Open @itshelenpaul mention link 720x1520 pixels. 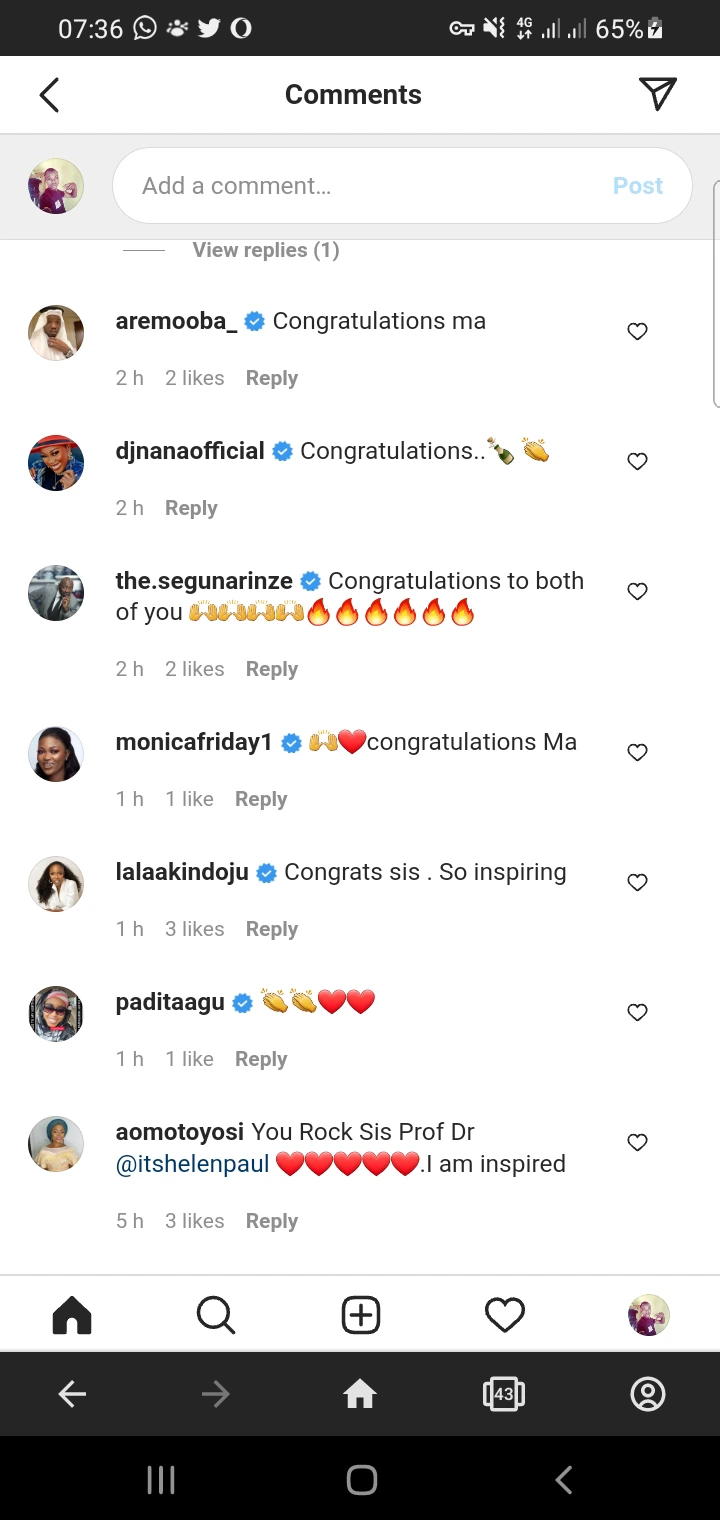pos(192,1164)
